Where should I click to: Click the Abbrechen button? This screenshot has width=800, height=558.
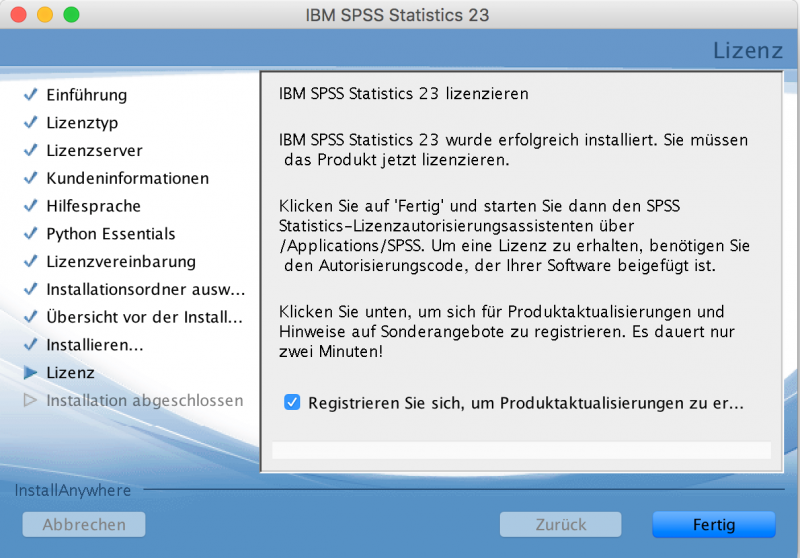[x=84, y=524]
